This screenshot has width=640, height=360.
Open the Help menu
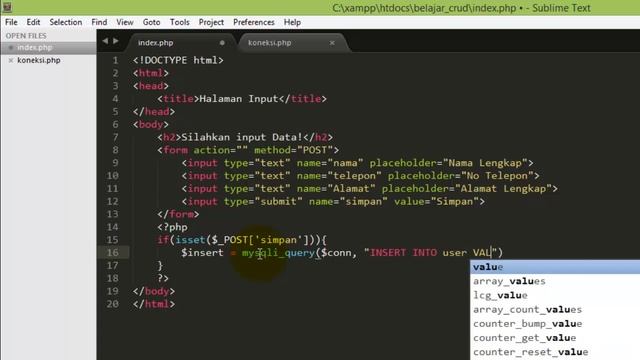click(x=292, y=22)
